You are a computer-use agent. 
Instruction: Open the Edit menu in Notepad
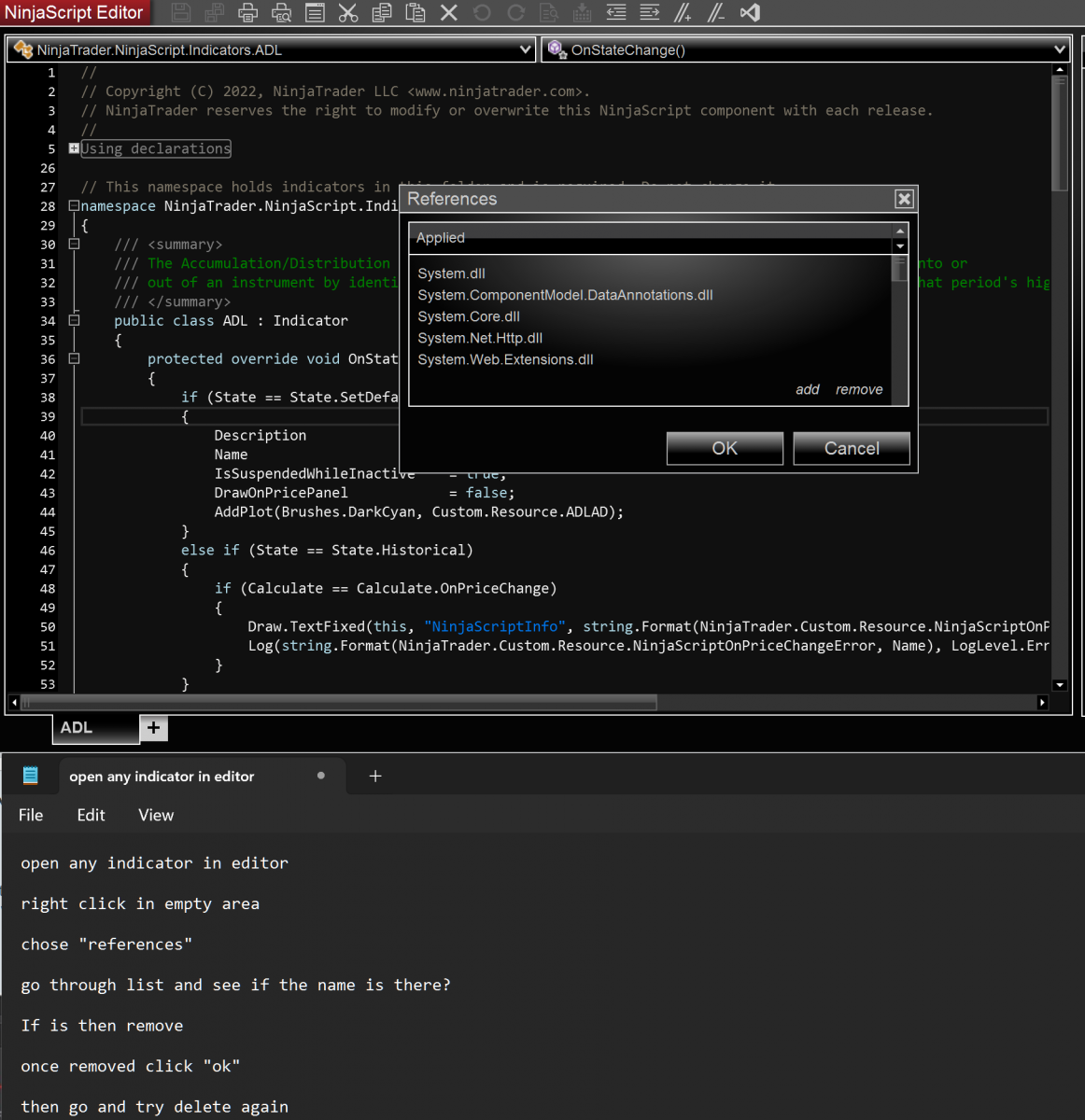[x=91, y=815]
